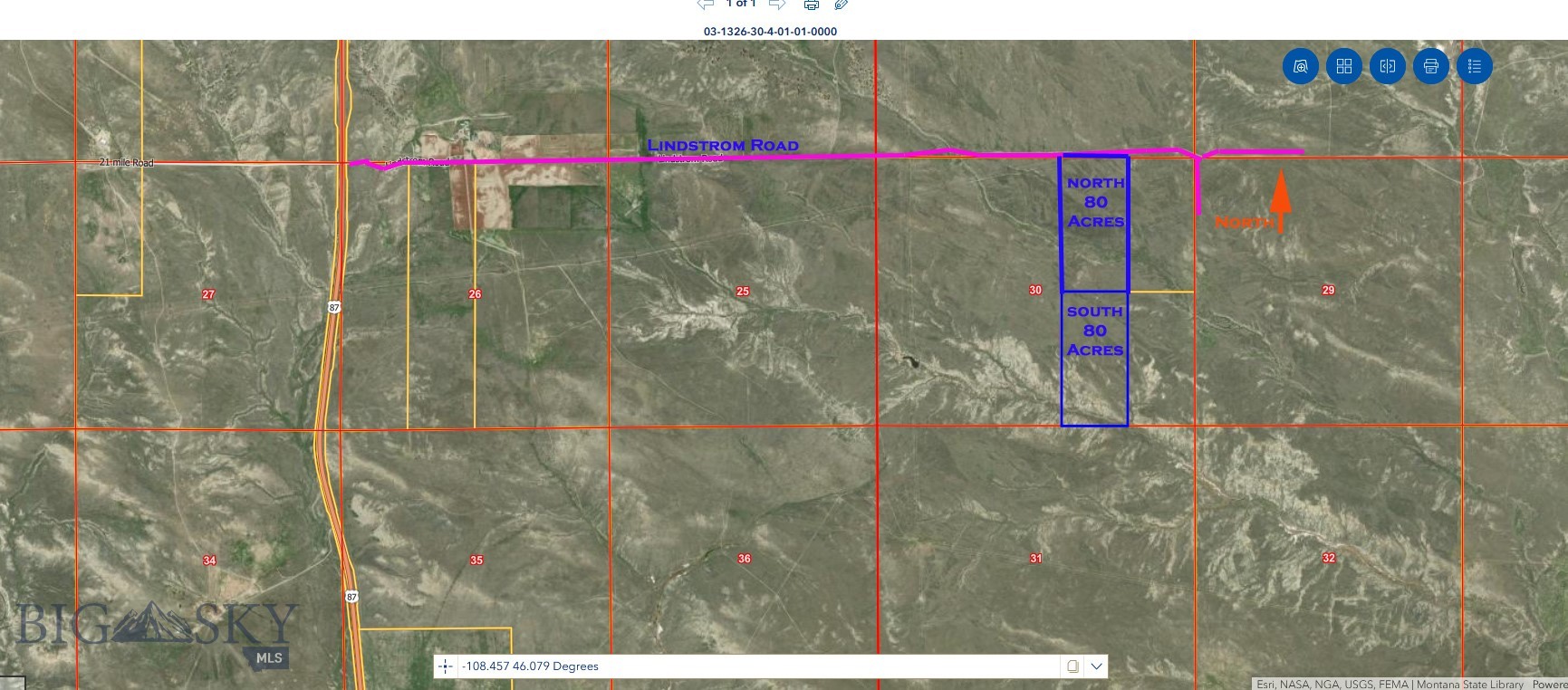Click the printer icon above the map
The image size is (1568, 690).
[x=812, y=5]
